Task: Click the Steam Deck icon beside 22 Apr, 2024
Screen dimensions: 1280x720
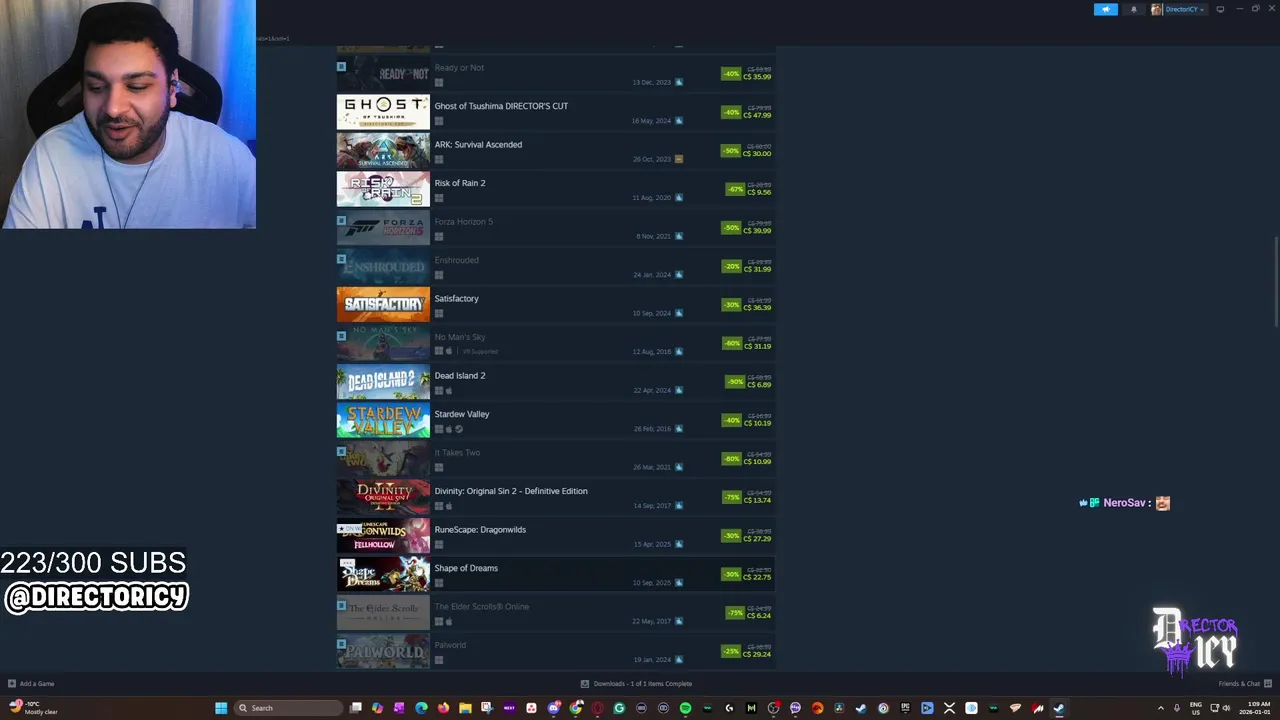Action: click(679, 390)
